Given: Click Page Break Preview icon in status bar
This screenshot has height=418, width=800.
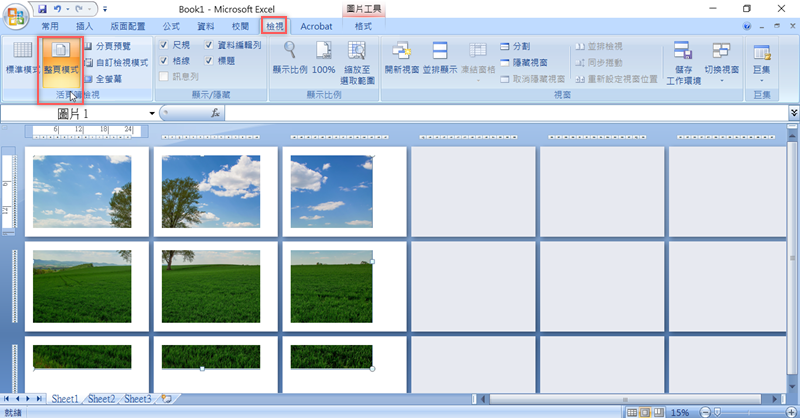Looking at the screenshot, I should point(659,412).
